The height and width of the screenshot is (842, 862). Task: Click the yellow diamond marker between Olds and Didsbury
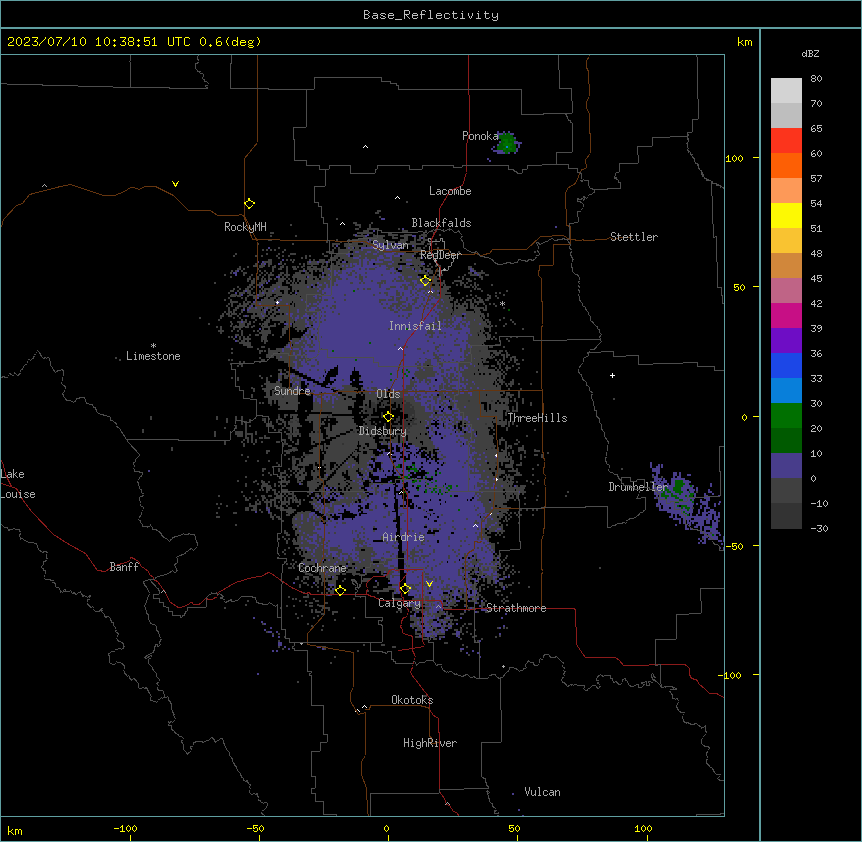click(389, 417)
